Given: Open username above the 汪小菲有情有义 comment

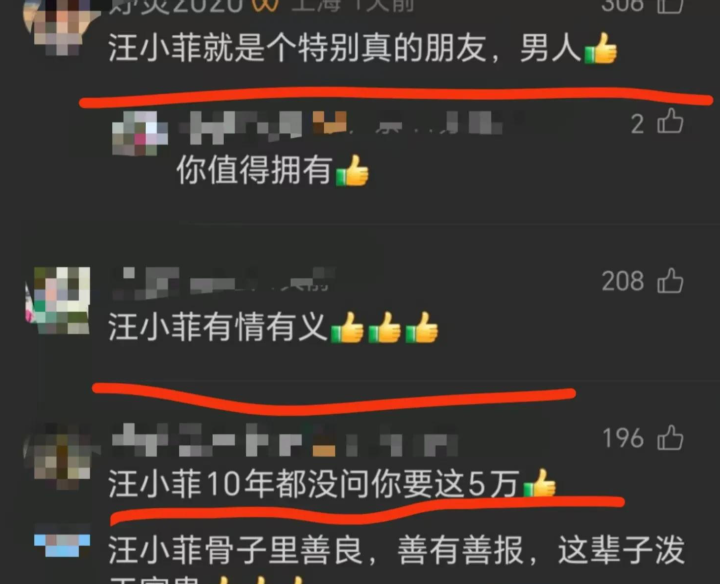Looking at the screenshot, I should tap(223, 280).
